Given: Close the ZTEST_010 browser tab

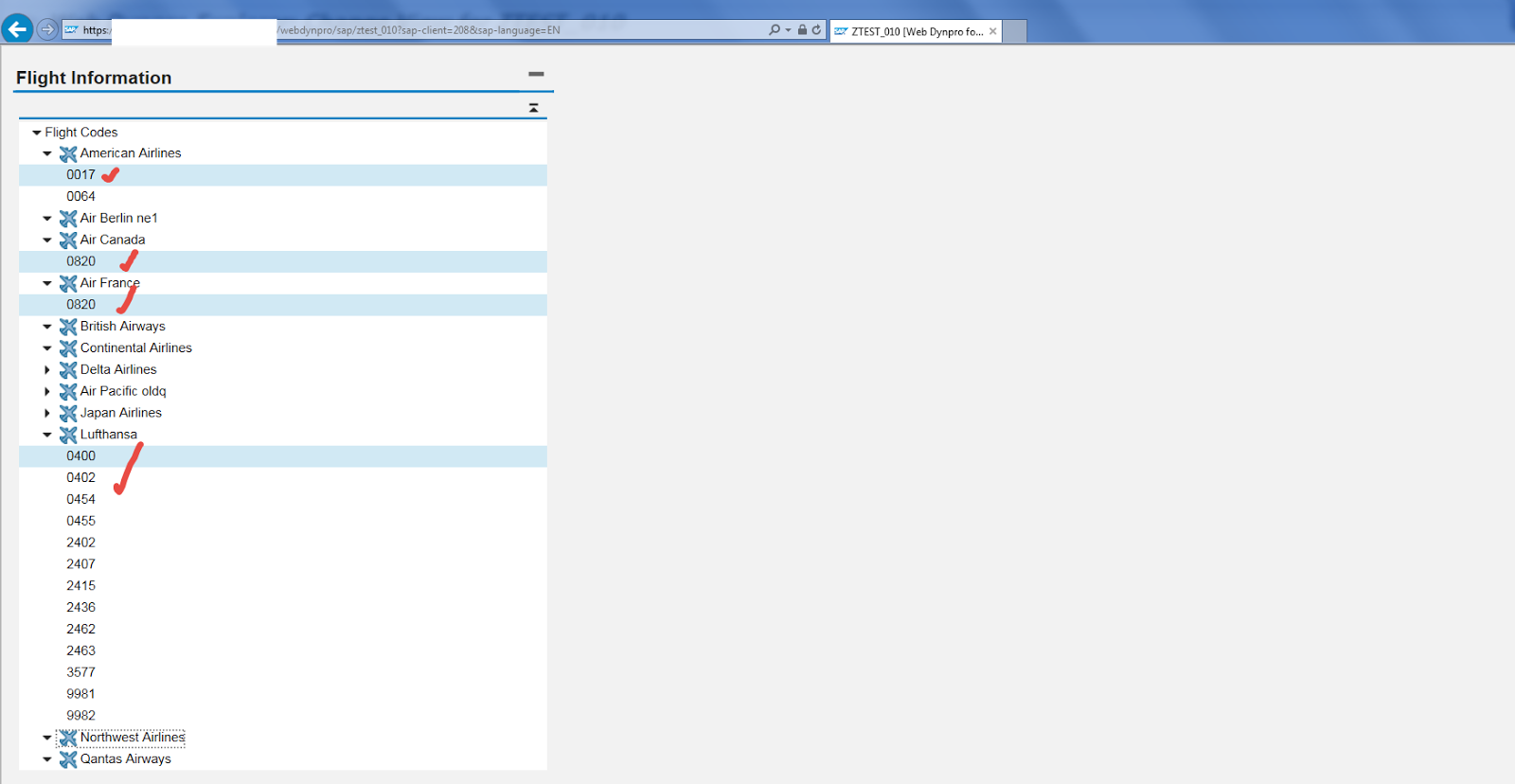Looking at the screenshot, I should (x=992, y=31).
